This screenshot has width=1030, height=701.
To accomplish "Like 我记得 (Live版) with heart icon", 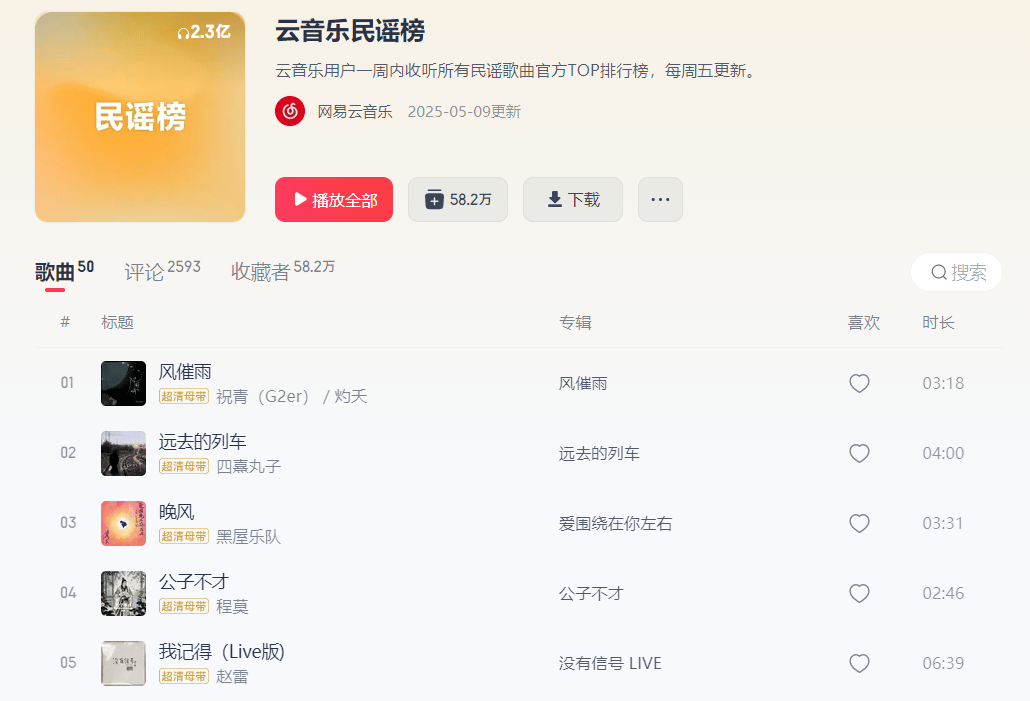I will tap(859, 663).
